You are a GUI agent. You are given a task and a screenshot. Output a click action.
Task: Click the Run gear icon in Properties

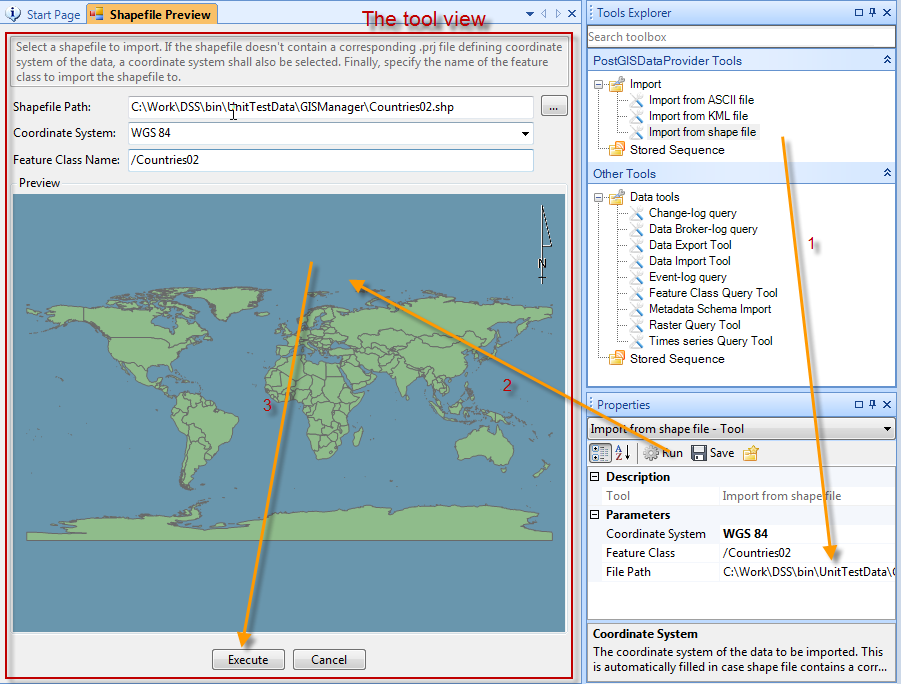(x=651, y=453)
